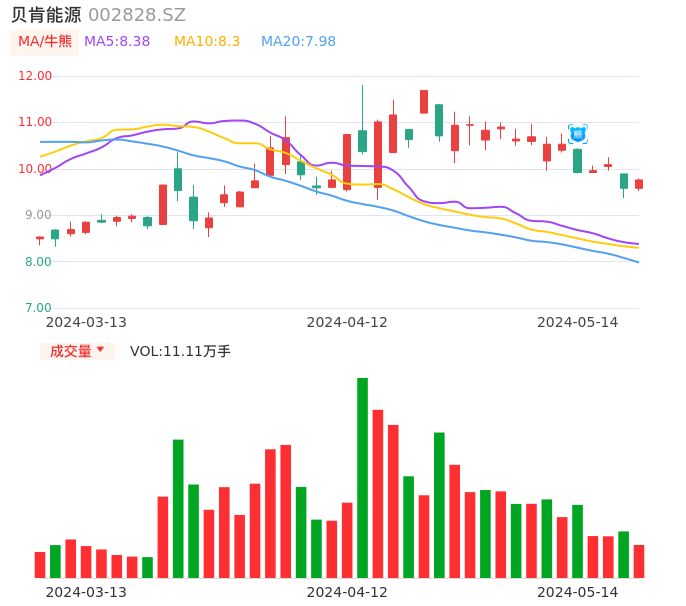Toggle the MA5:8.38 line legend
This screenshot has width=686, height=606.
(117, 42)
